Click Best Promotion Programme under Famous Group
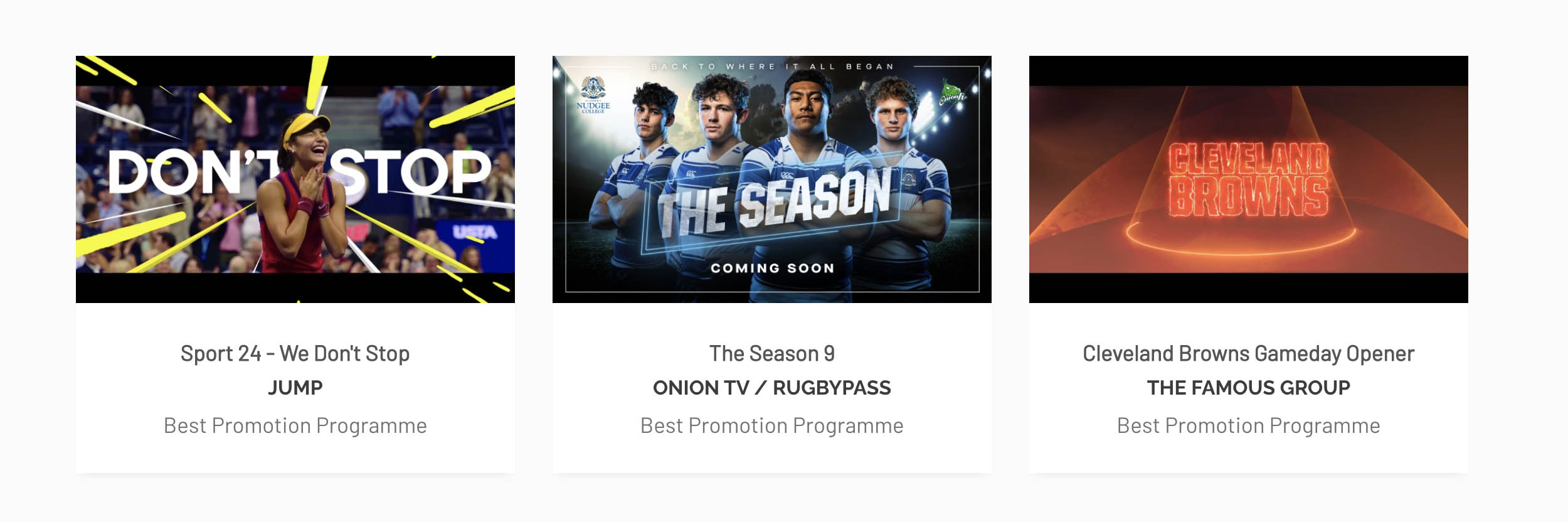 [x=1248, y=425]
